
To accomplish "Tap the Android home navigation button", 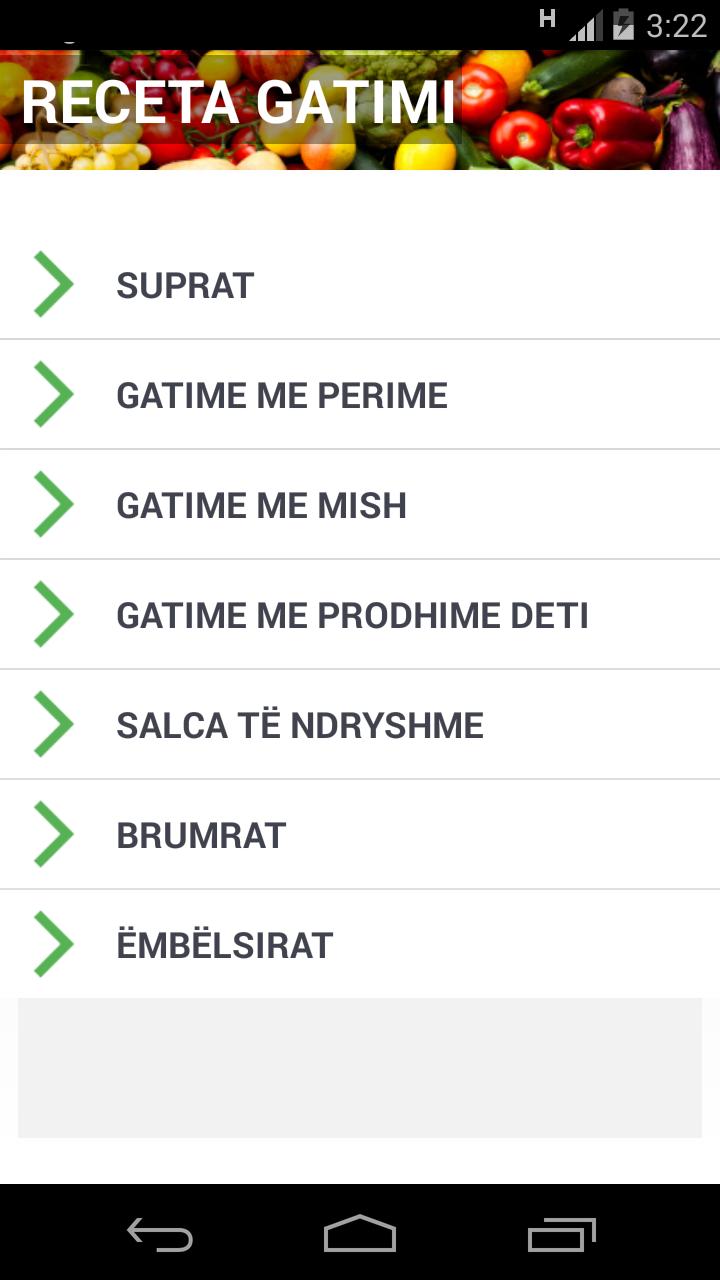I will pyautogui.click(x=360, y=1234).
